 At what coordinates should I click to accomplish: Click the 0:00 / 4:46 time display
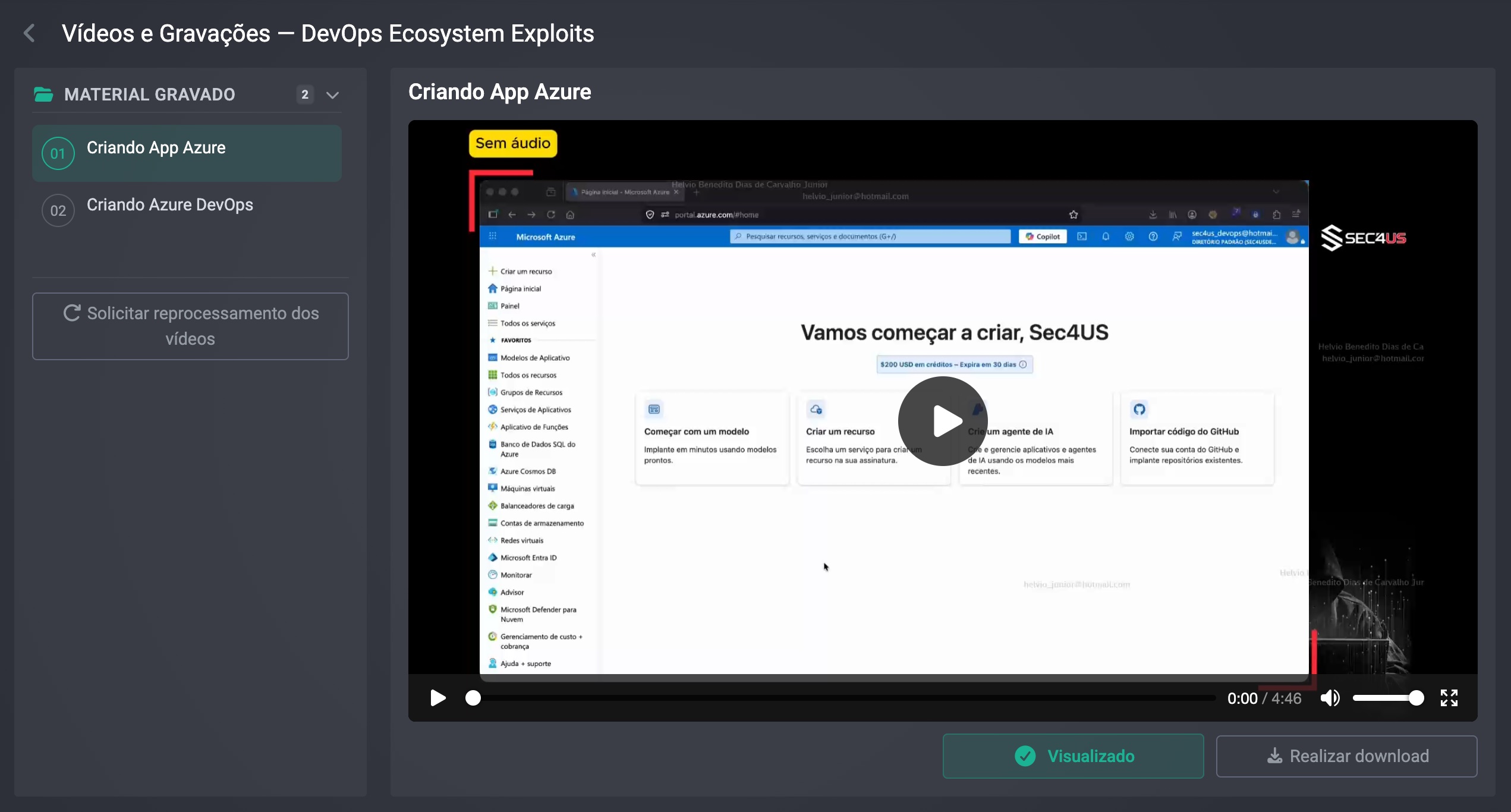pos(1264,698)
